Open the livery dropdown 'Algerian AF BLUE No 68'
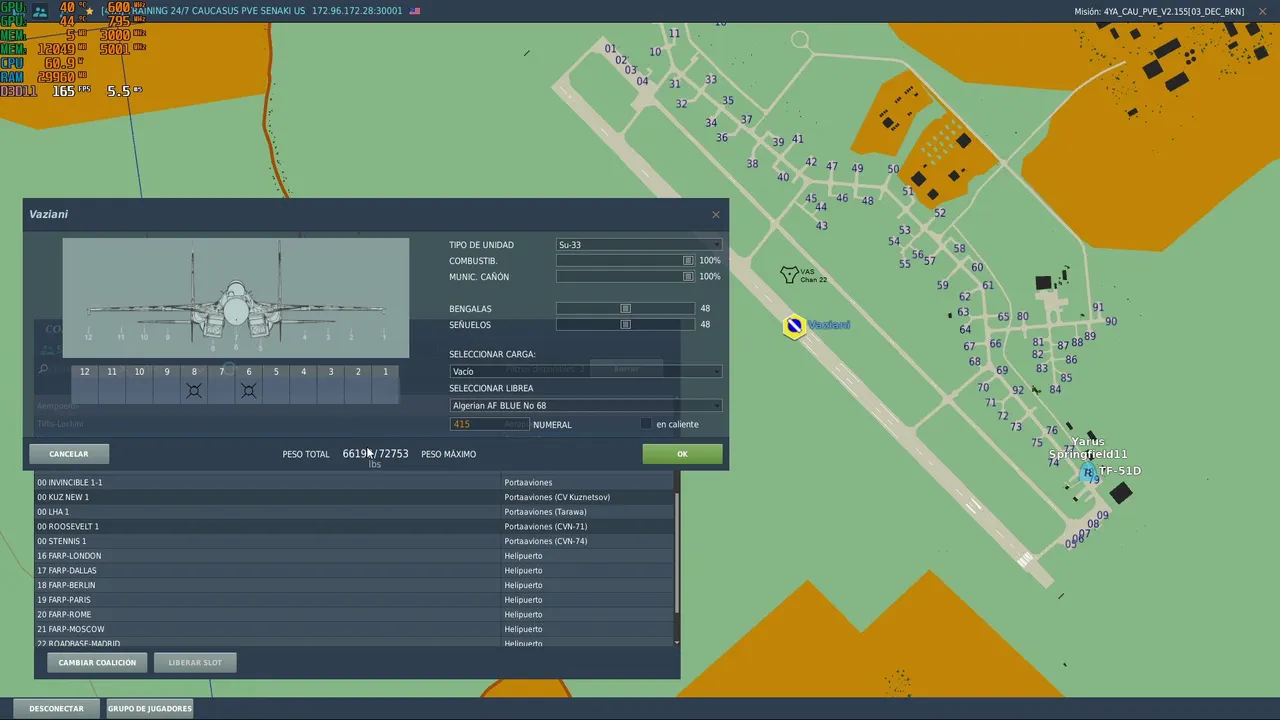Screen dimensions: 1280x720 [586, 405]
